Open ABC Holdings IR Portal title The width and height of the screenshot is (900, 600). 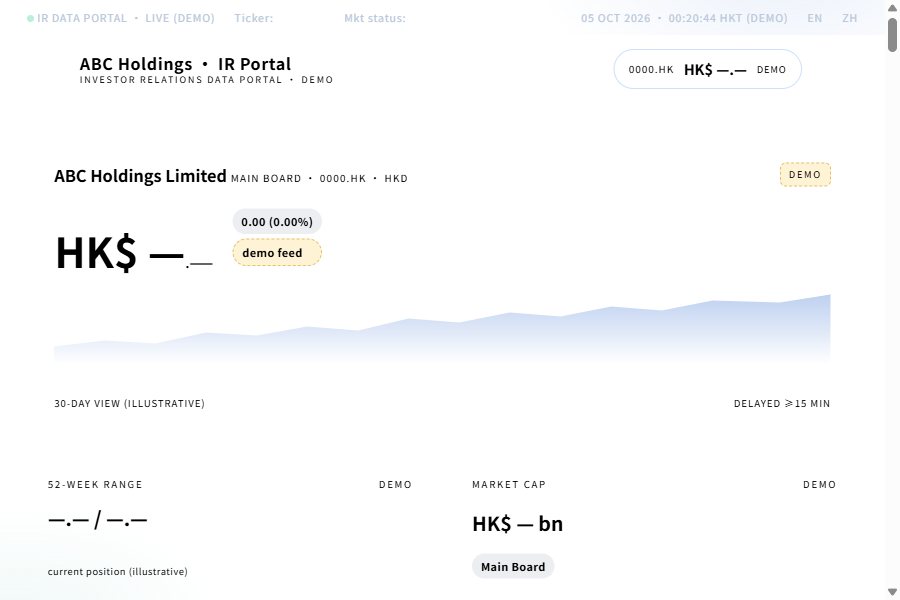[x=185, y=64]
